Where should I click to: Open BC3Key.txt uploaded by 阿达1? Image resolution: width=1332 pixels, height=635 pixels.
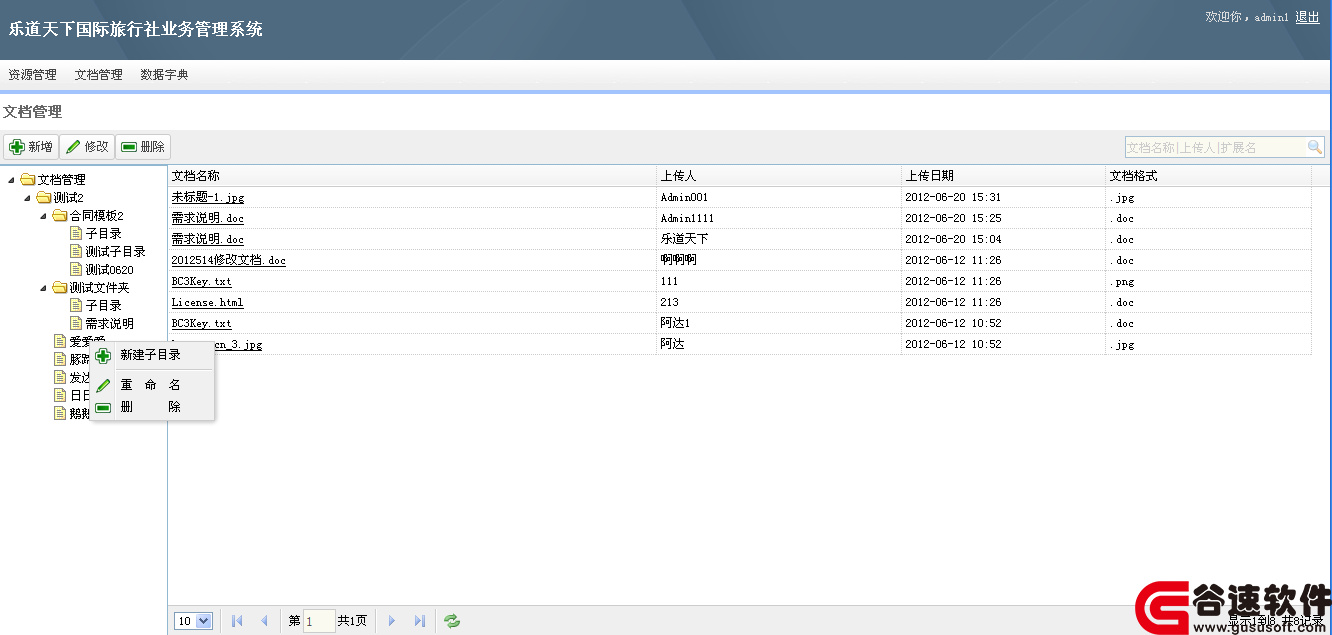[x=201, y=323]
